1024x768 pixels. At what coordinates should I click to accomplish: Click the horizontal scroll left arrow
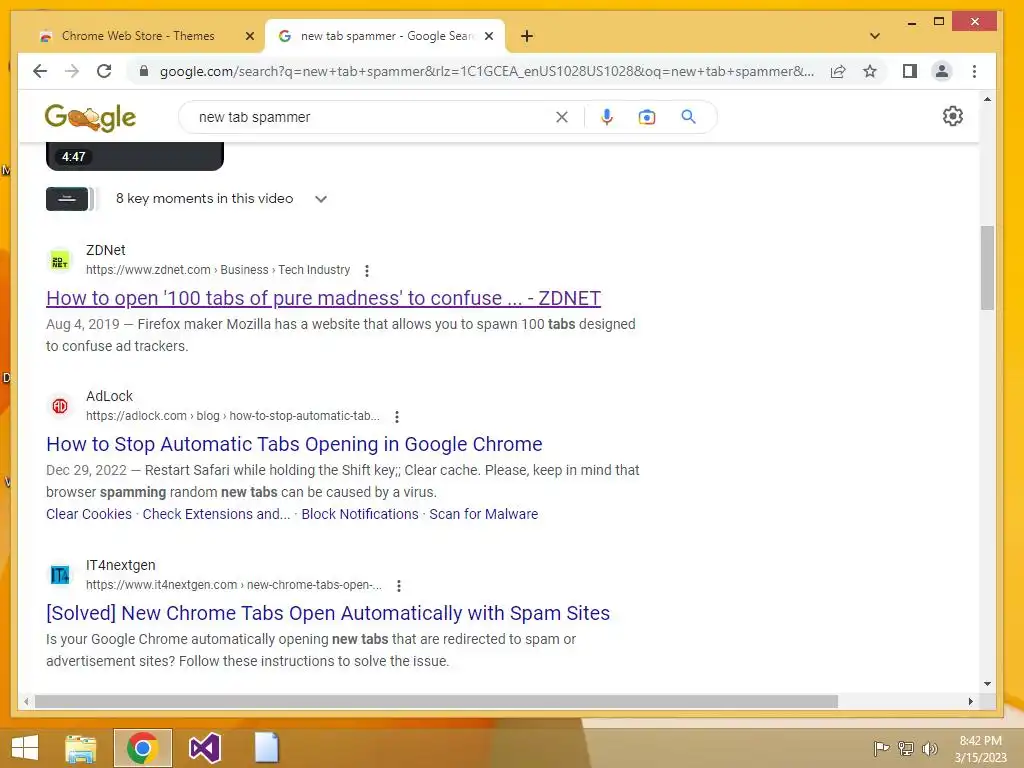[x=25, y=701]
